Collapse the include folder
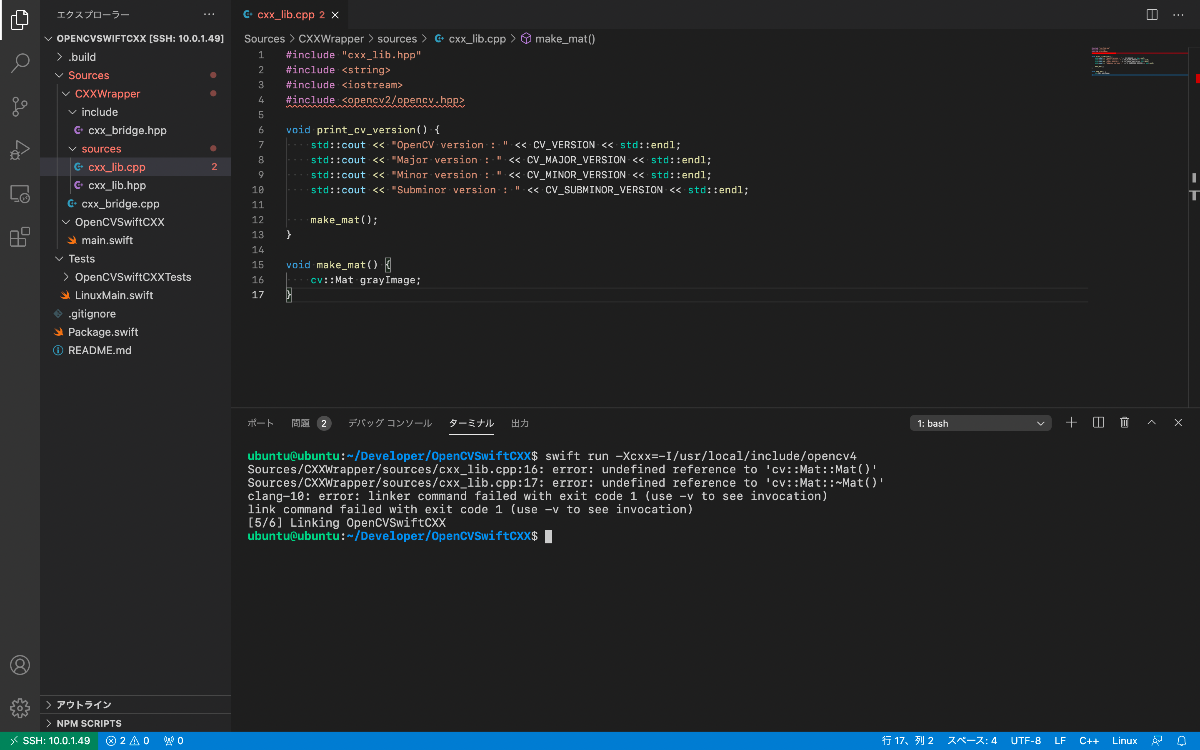1200x750 pixels. pyautogui.click(x=135, y=112)
